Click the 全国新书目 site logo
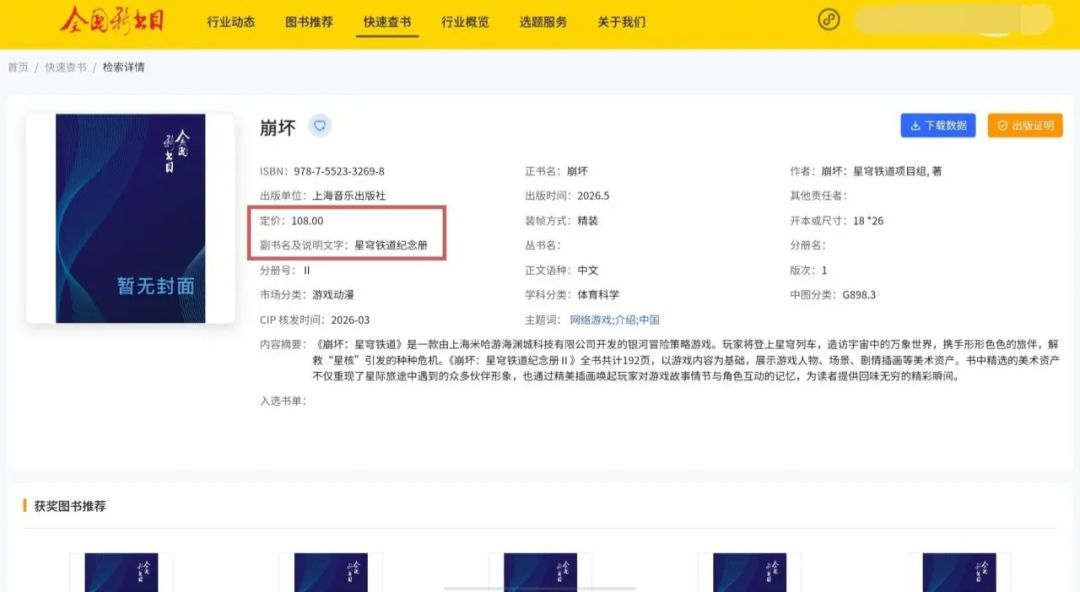This screenshot has width=1080, height=592. pyautogui.click(x=112, y=21)
